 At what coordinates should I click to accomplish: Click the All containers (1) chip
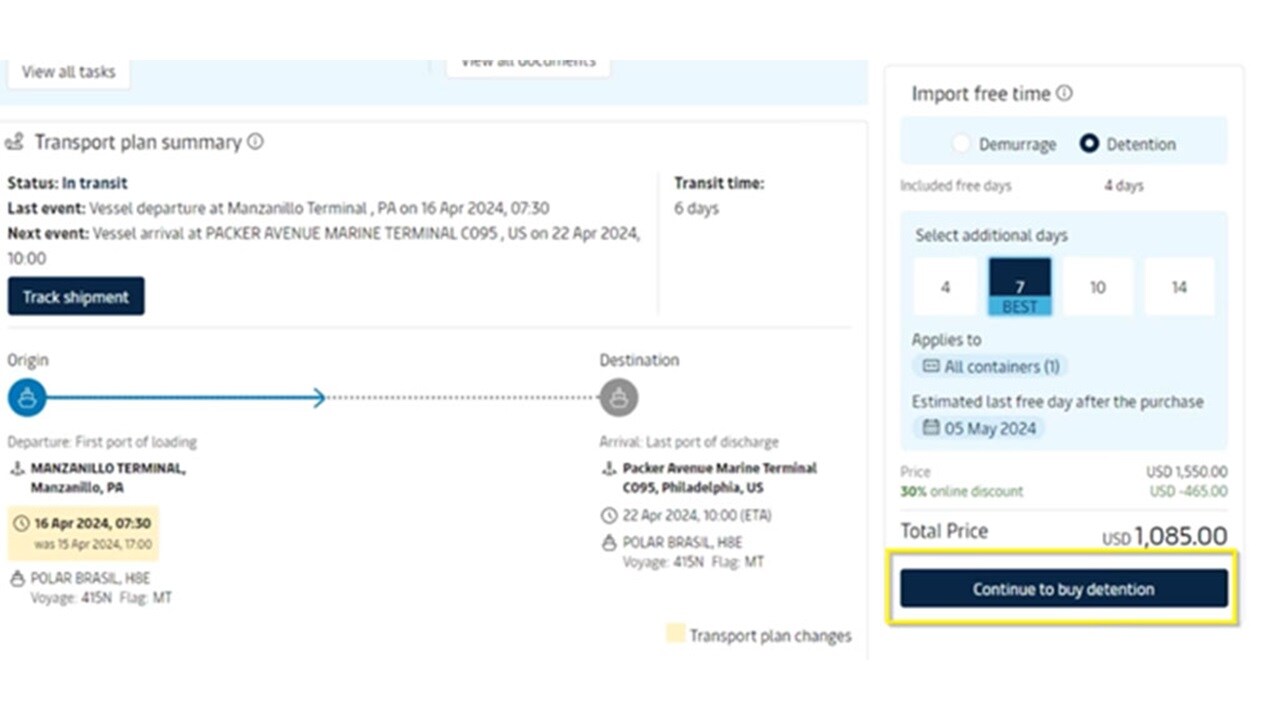tap(990, 366)
